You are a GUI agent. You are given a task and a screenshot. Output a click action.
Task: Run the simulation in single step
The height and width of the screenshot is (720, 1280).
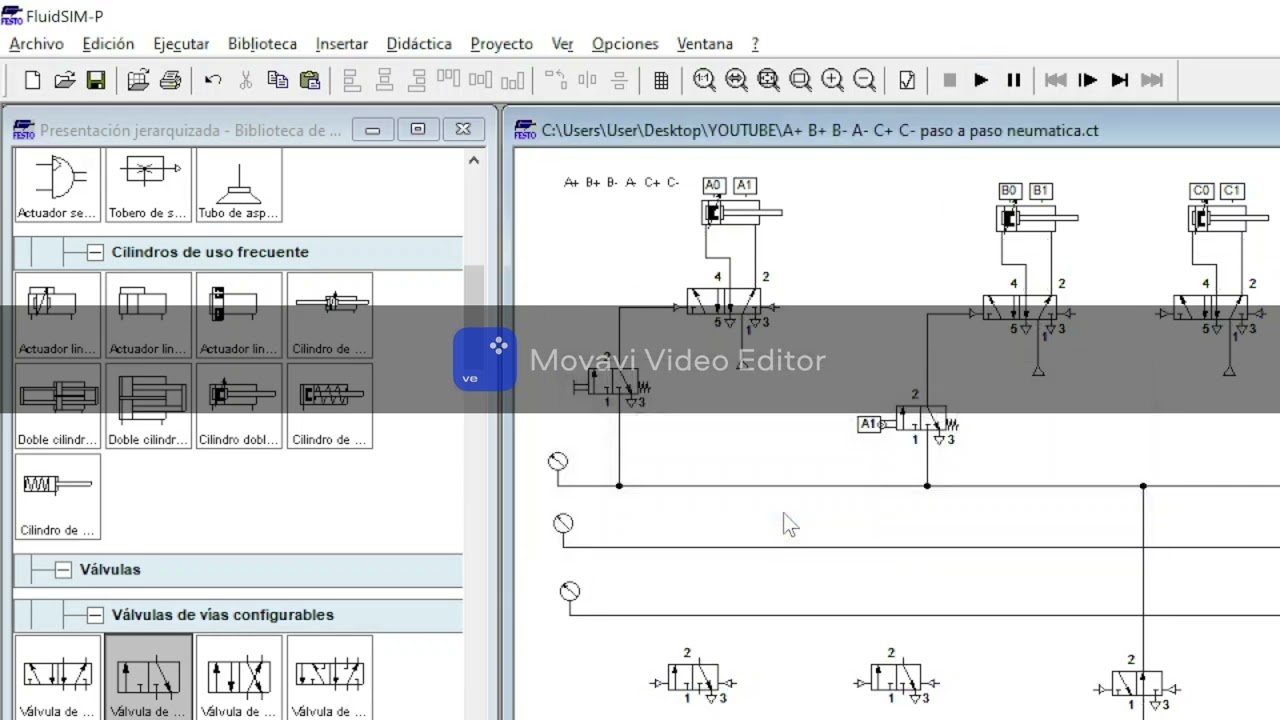1088,80
